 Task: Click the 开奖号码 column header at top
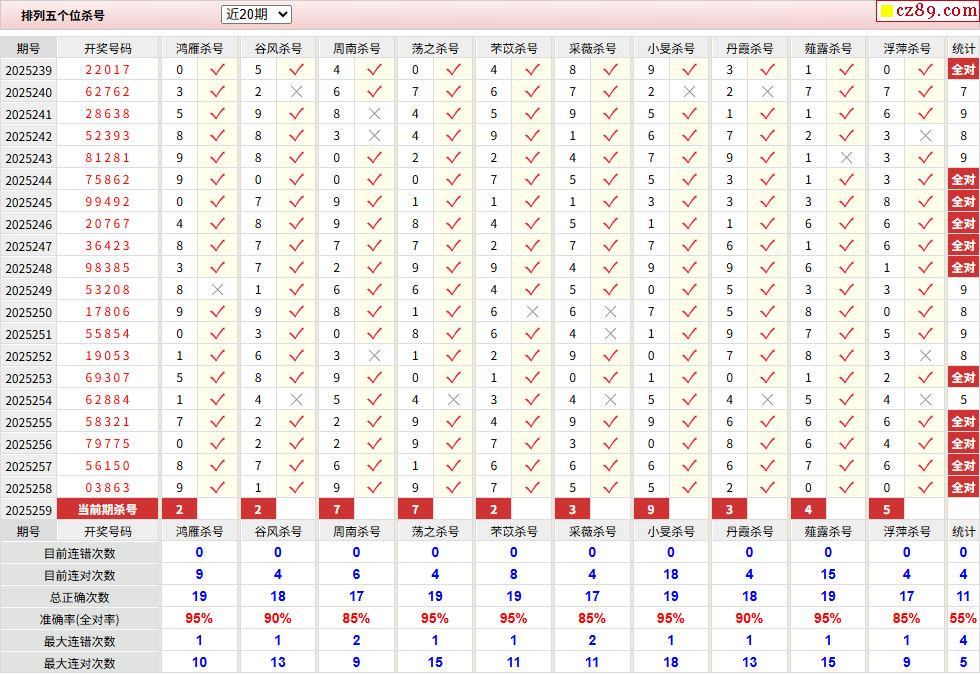click(108, 48)
